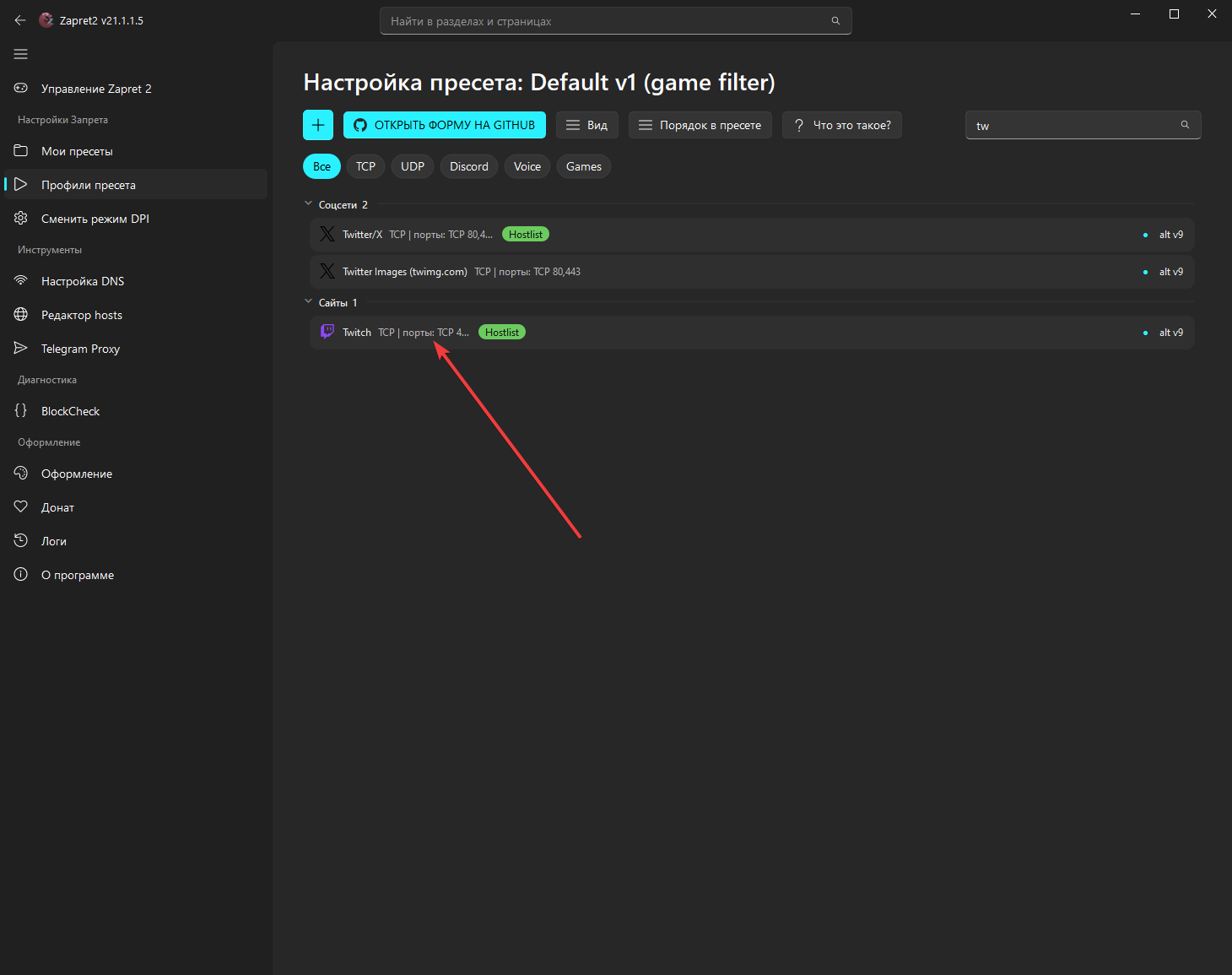
Task: Click the profile filter field containing tw
Action: tap(1083, 125)
